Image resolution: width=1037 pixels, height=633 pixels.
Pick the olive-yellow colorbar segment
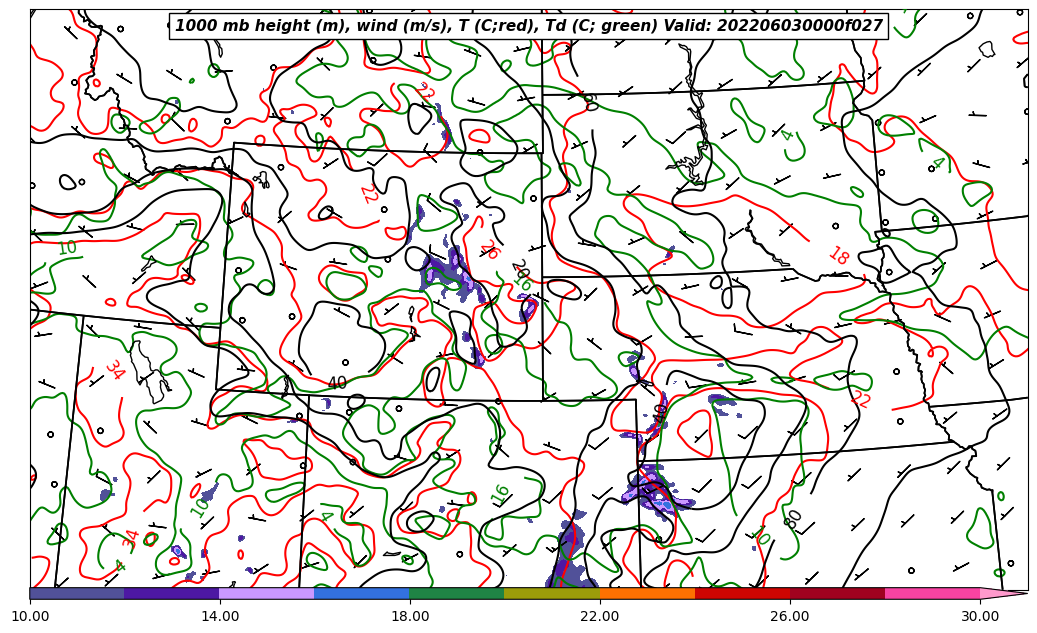click(x=551, y=593)
